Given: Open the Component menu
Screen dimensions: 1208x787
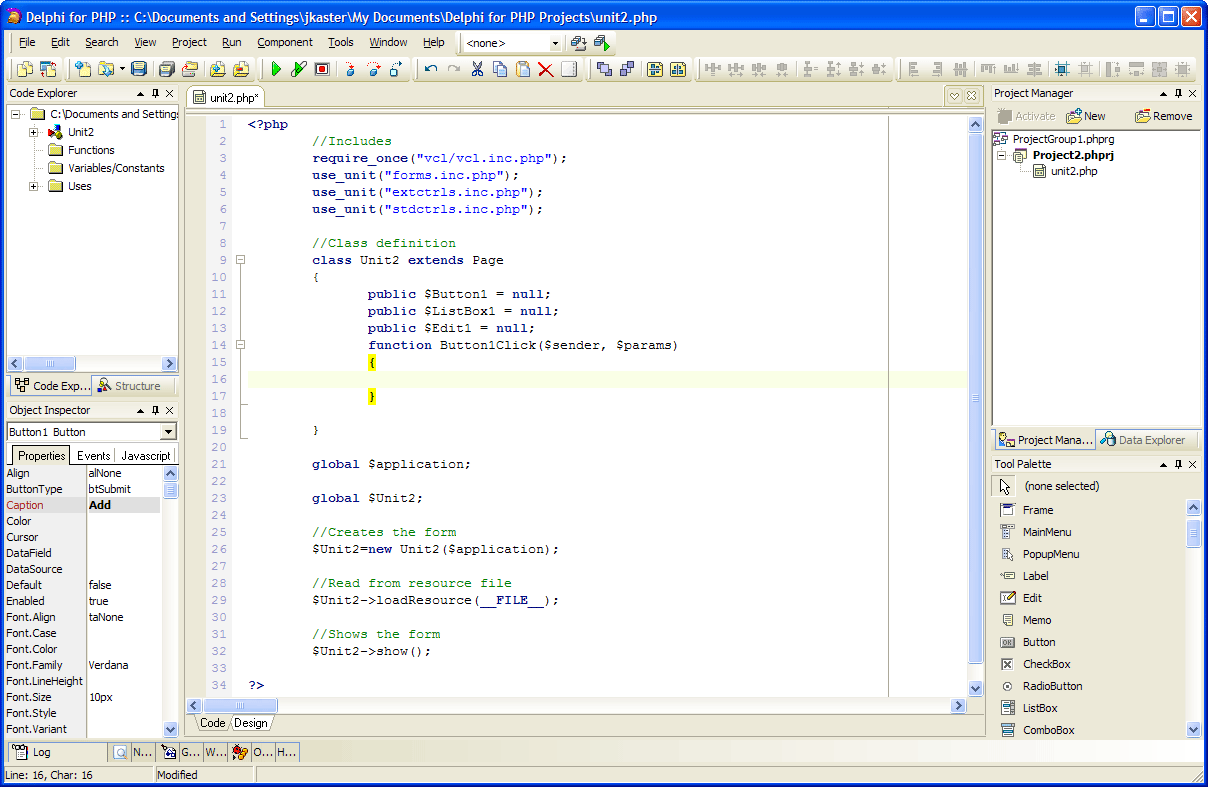Looking at the screenshot, I should coord(285,42).
